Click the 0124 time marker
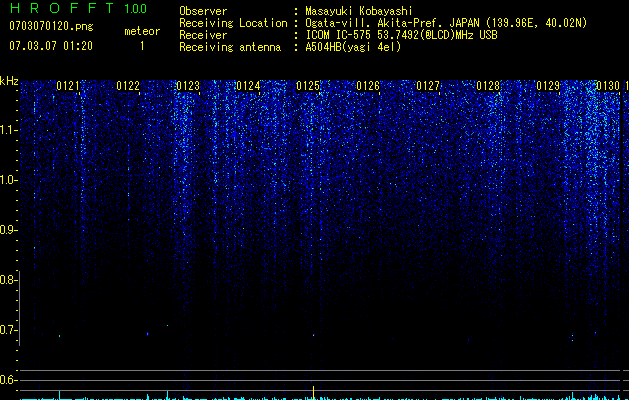Screen dimensions: 629x400 pos(248,86)
